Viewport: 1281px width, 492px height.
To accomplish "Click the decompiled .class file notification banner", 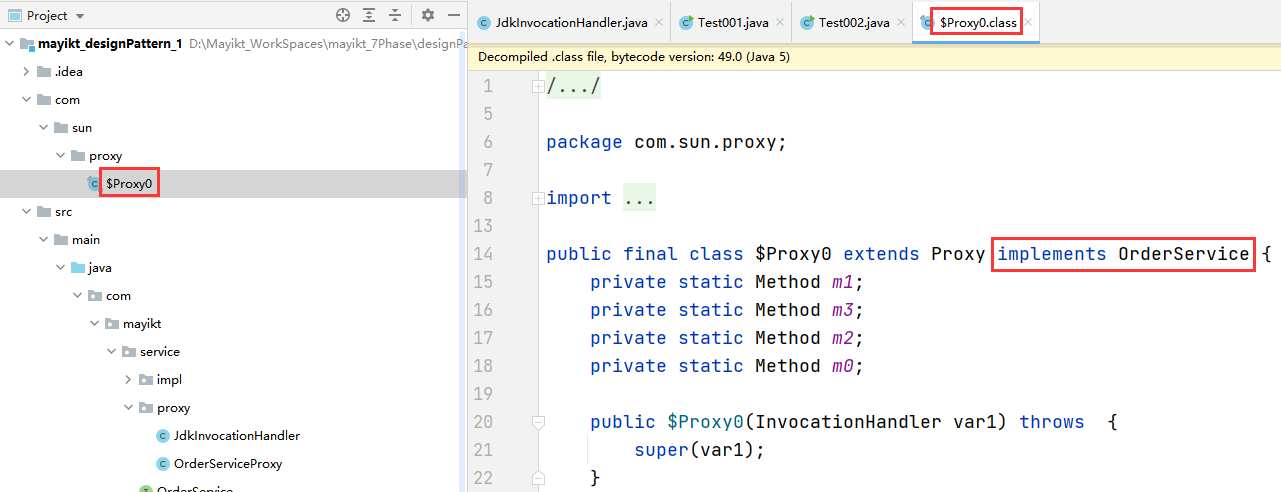I will tap(874, 57).
